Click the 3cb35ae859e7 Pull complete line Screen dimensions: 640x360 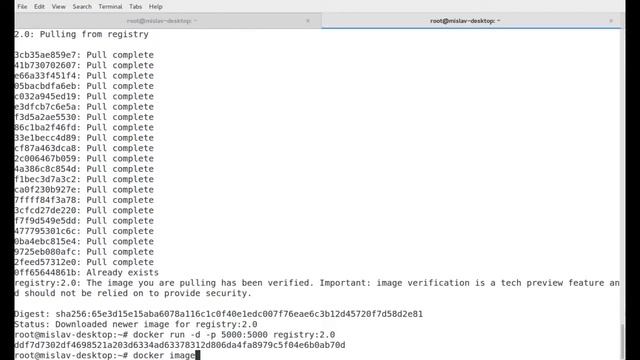click(x=84, y=55)
